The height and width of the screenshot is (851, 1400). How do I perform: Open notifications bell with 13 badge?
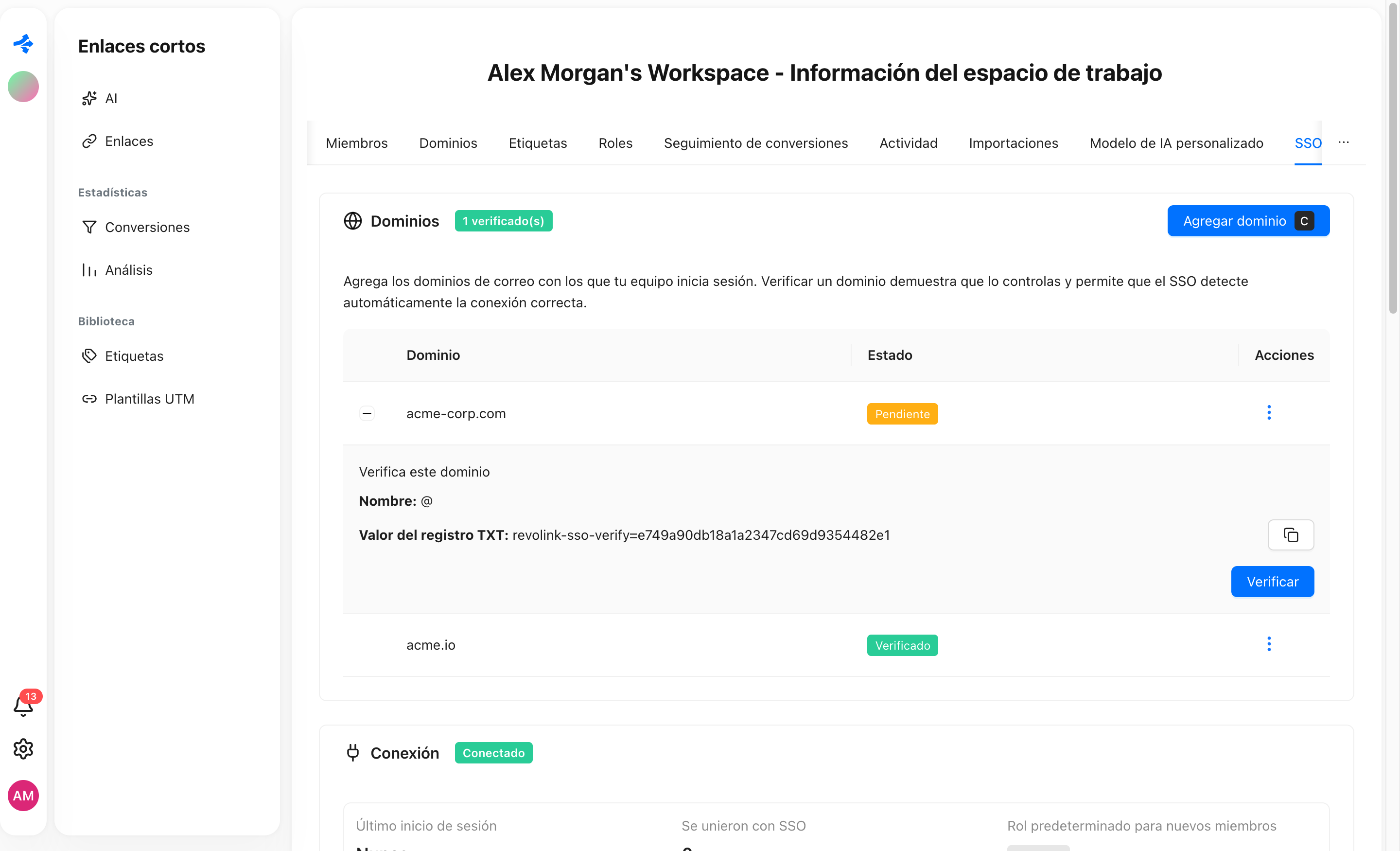23,705
